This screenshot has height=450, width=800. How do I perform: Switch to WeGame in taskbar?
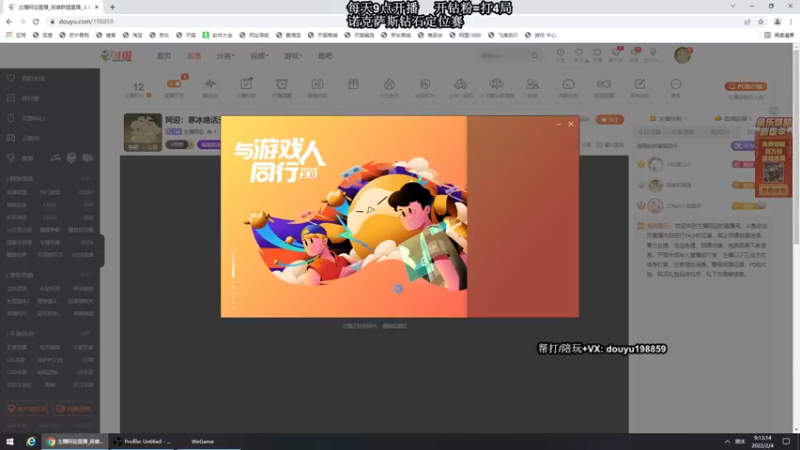click(208, 441)
